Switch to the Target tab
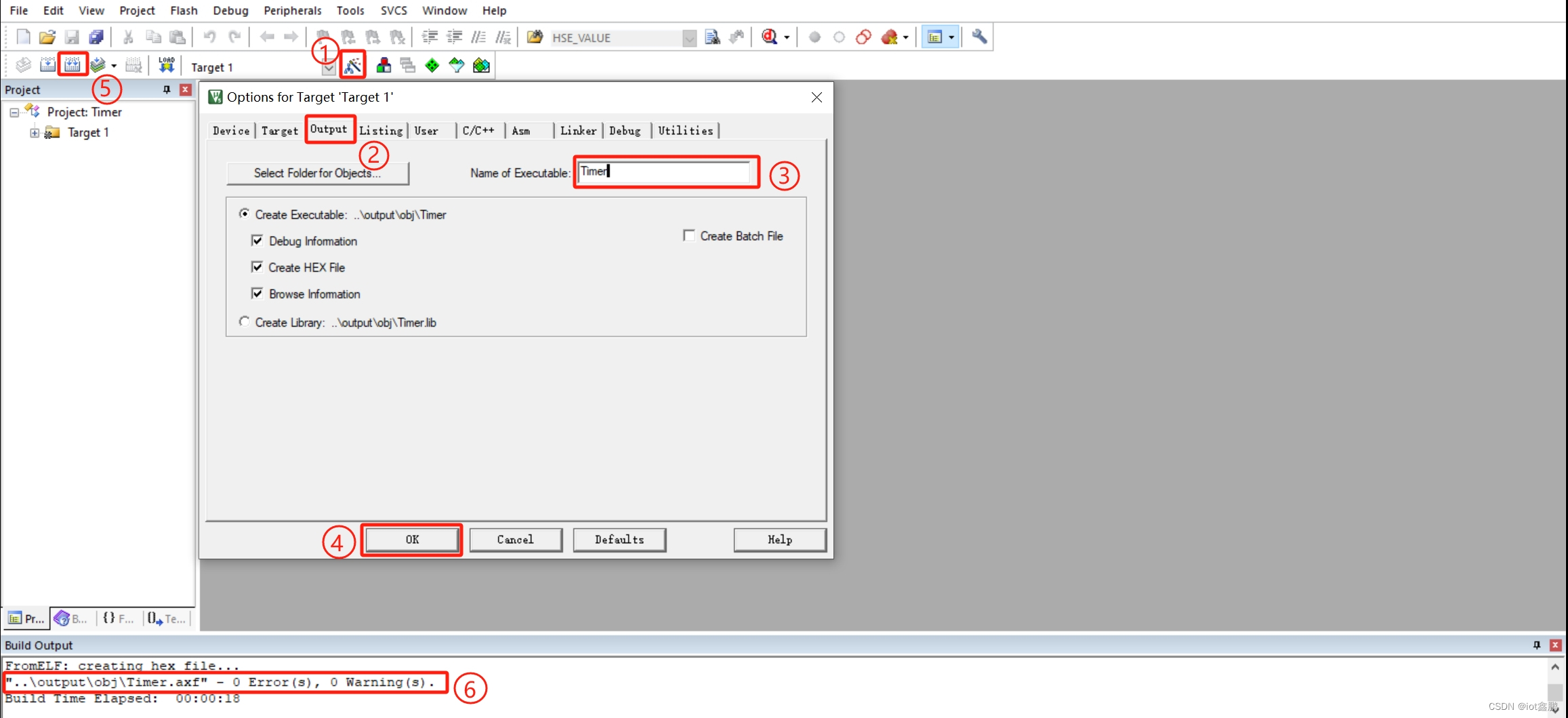The image size is (1568, 718). click(280, 131)
